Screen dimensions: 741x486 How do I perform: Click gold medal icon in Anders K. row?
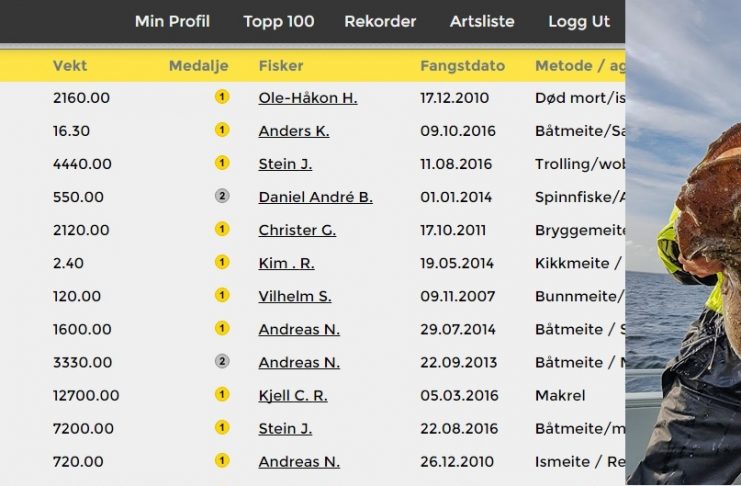222,130
